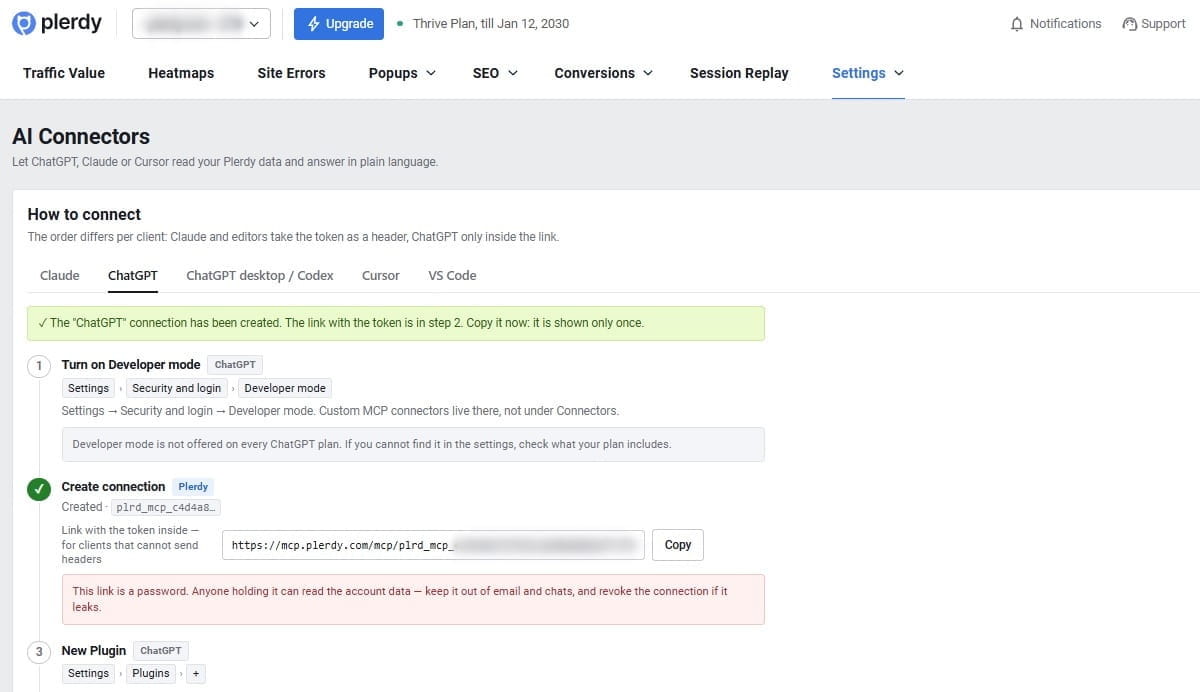Click the Settings chip under Turn on Developer mode

tap(88, 388)
